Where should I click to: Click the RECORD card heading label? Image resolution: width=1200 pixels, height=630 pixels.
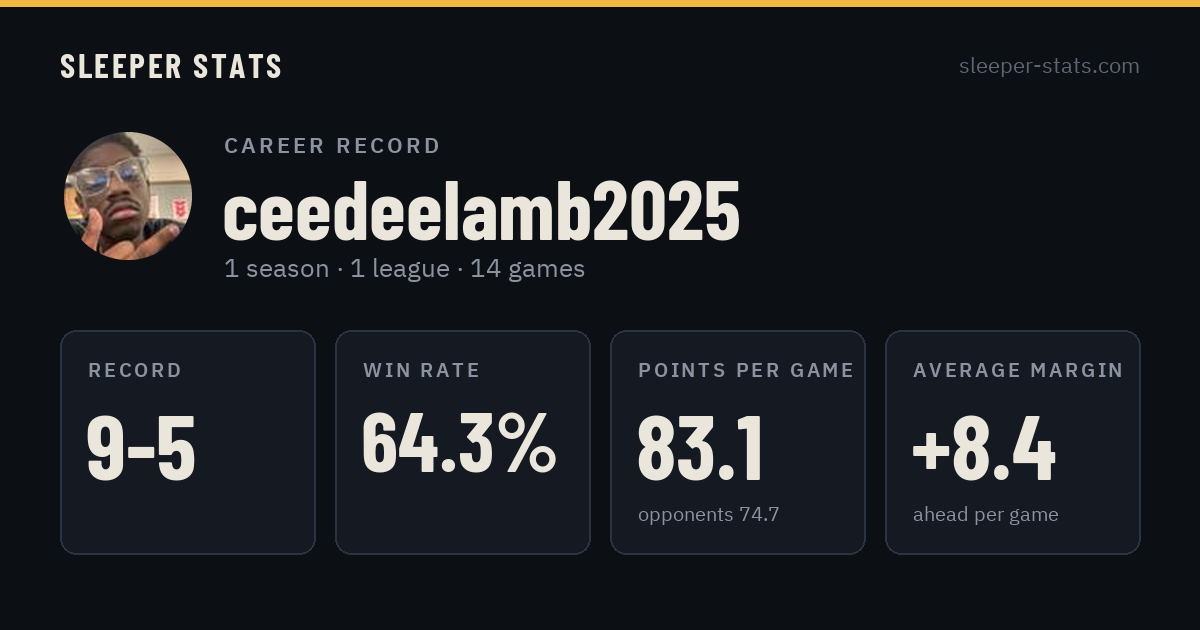[135, 370]
